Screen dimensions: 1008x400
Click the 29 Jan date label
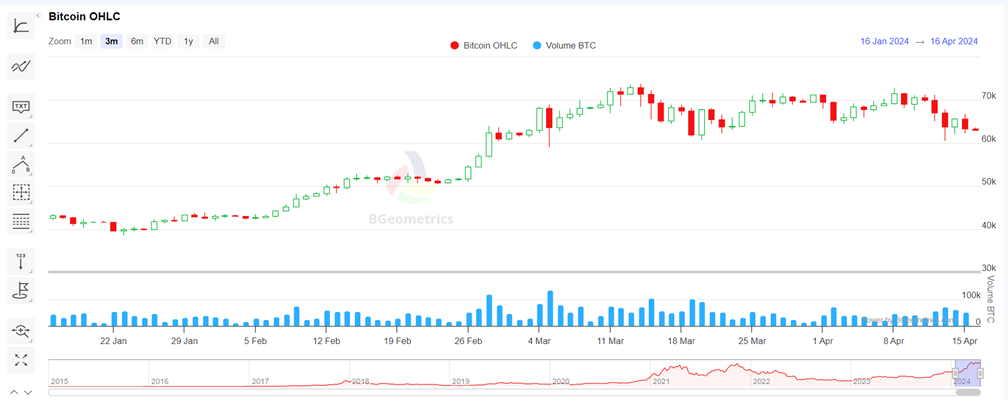pos(185,340)
